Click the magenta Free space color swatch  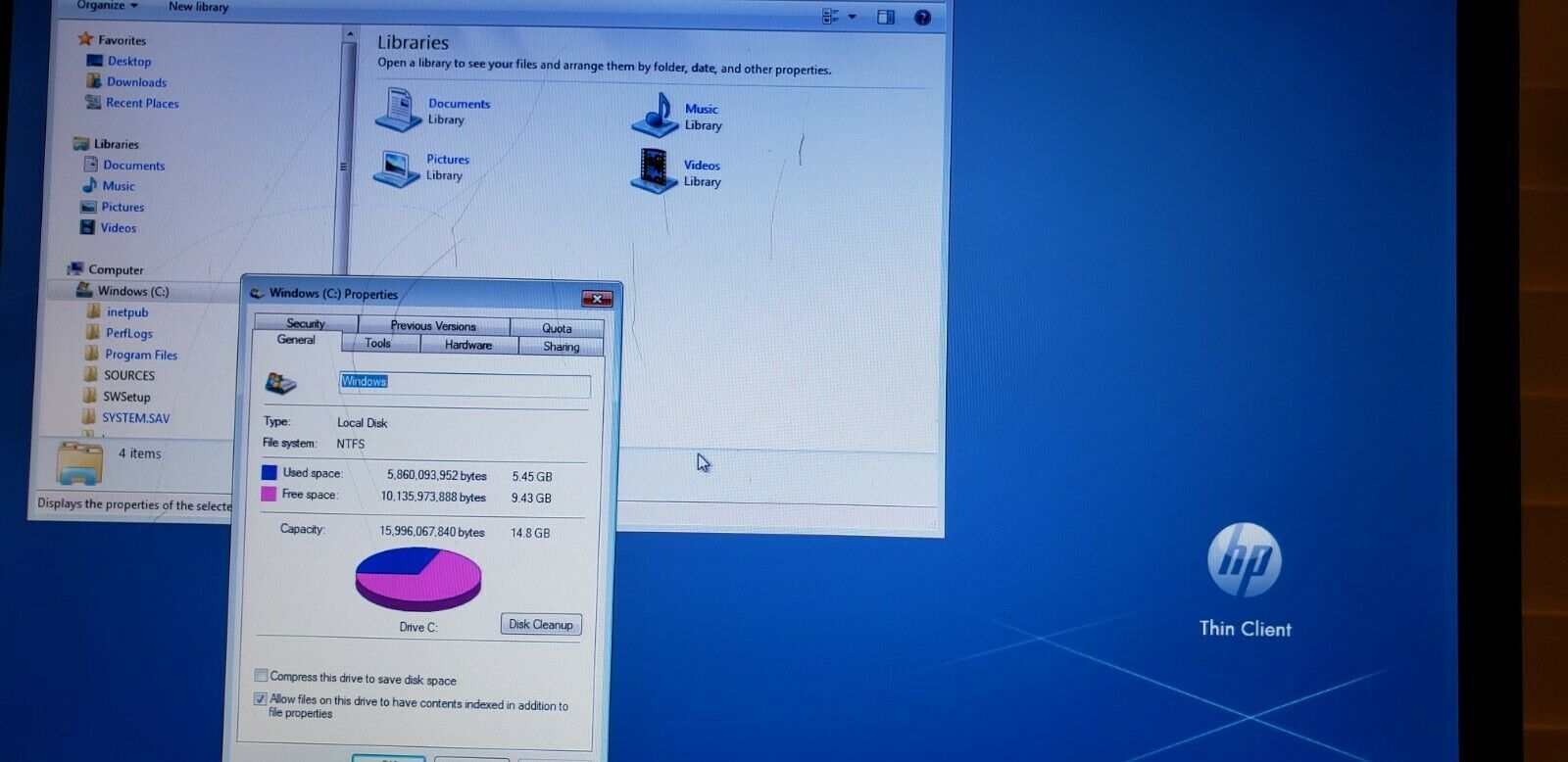pyautogui.click(x=269, y=495)
